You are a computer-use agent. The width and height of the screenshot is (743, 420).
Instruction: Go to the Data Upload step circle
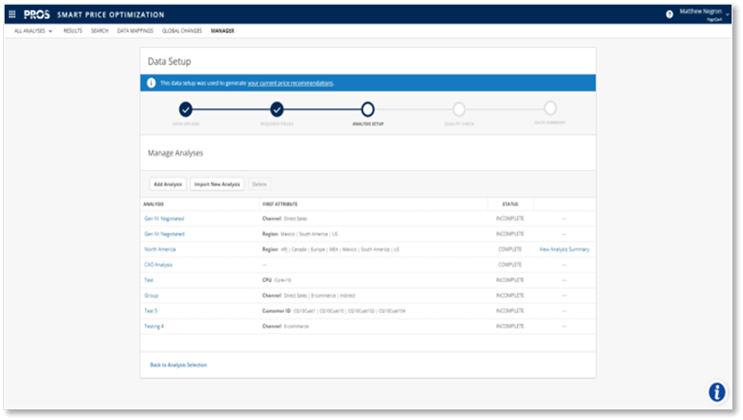186,110
